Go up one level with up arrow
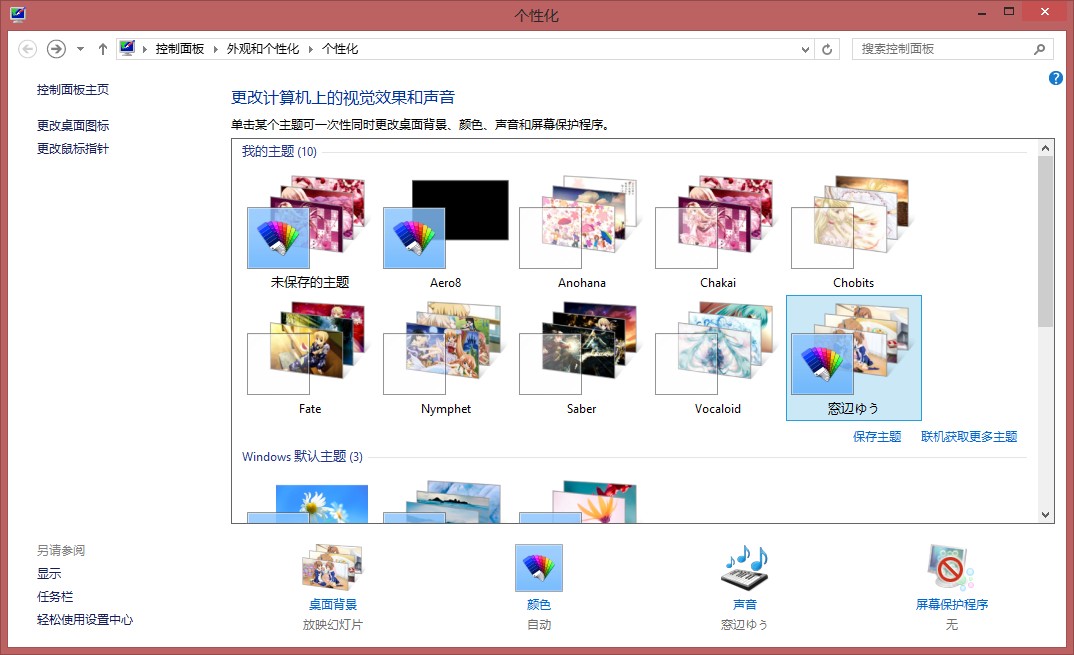This screenshot has height=655, width=1074. (102, 49)
